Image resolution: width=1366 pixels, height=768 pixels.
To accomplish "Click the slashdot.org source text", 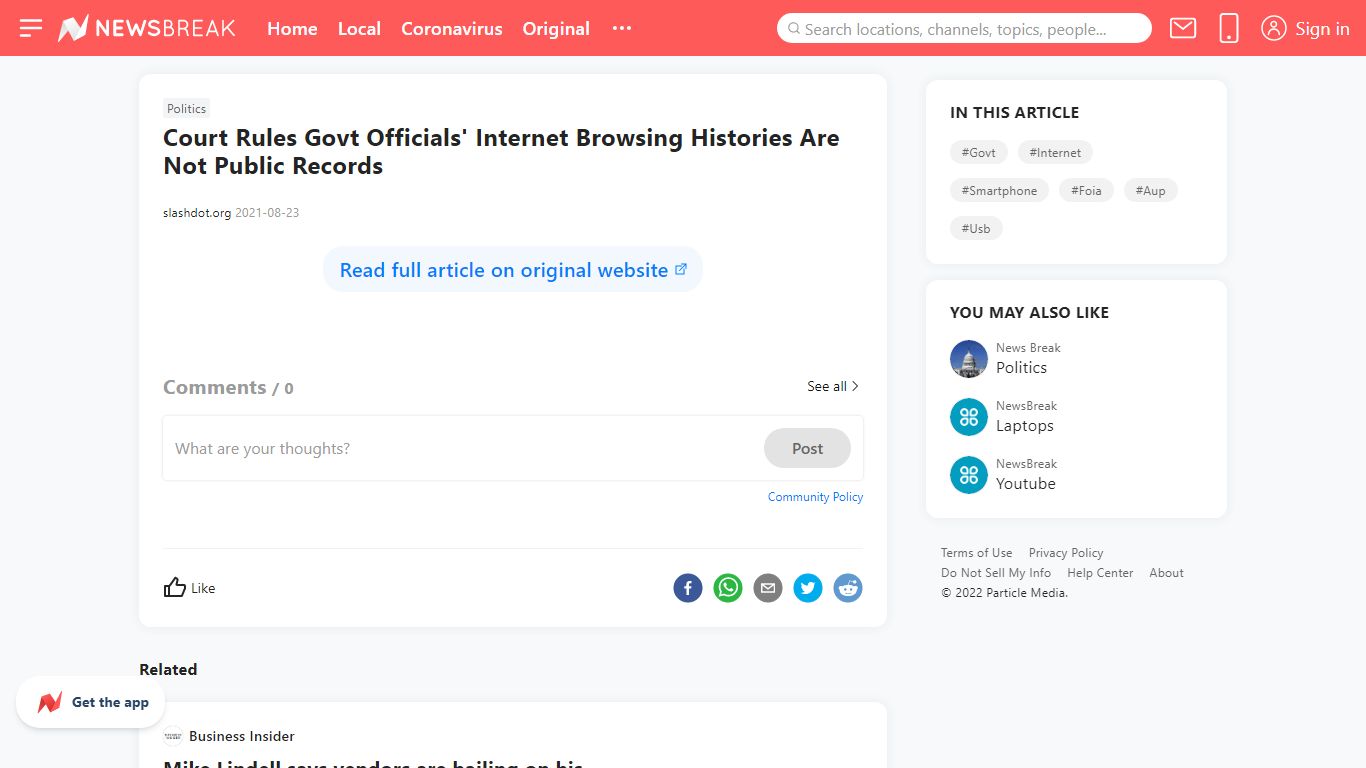I will coord(197,212).
